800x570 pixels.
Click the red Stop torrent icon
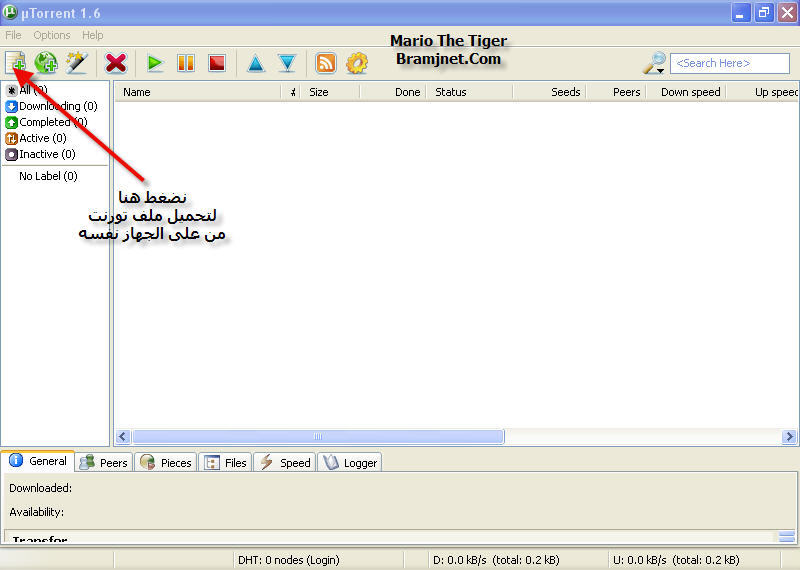click(x=217, y=63)
